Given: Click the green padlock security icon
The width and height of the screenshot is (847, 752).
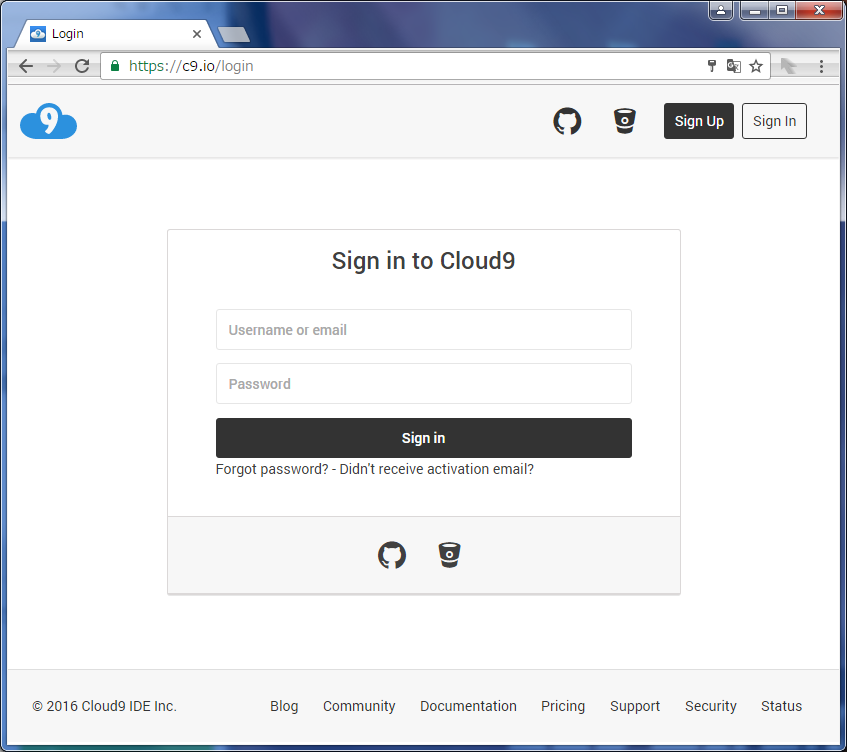Looking at the screenshot, I should click(x=115, y=66).
